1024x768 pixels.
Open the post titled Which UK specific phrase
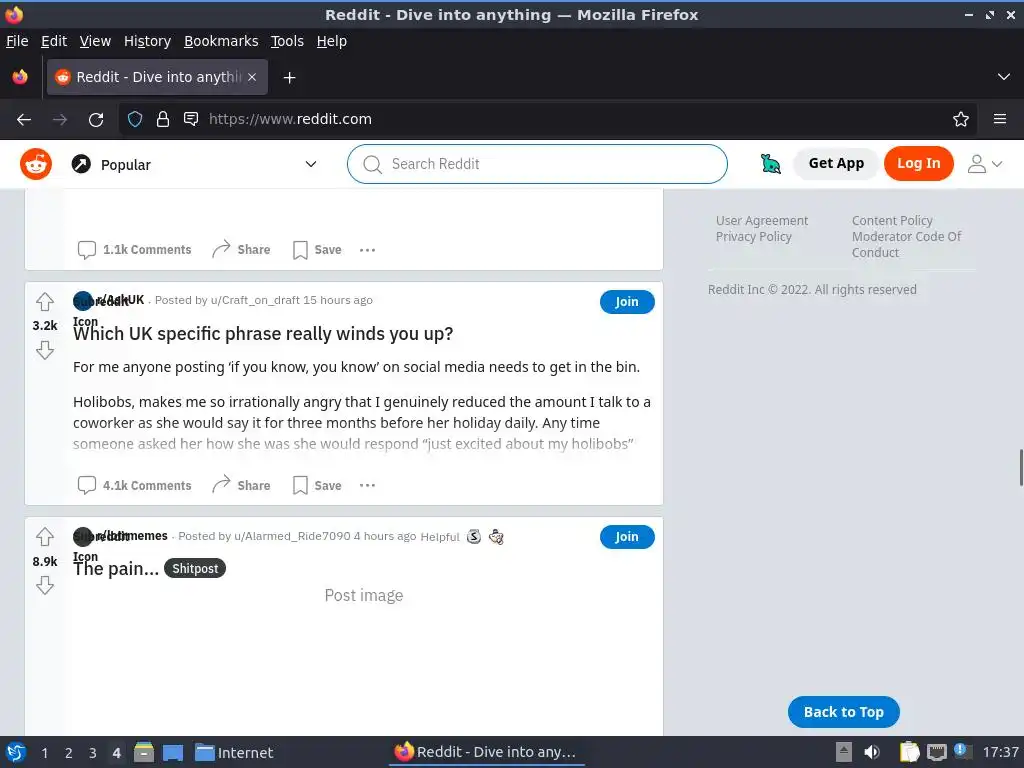[263, 334]
